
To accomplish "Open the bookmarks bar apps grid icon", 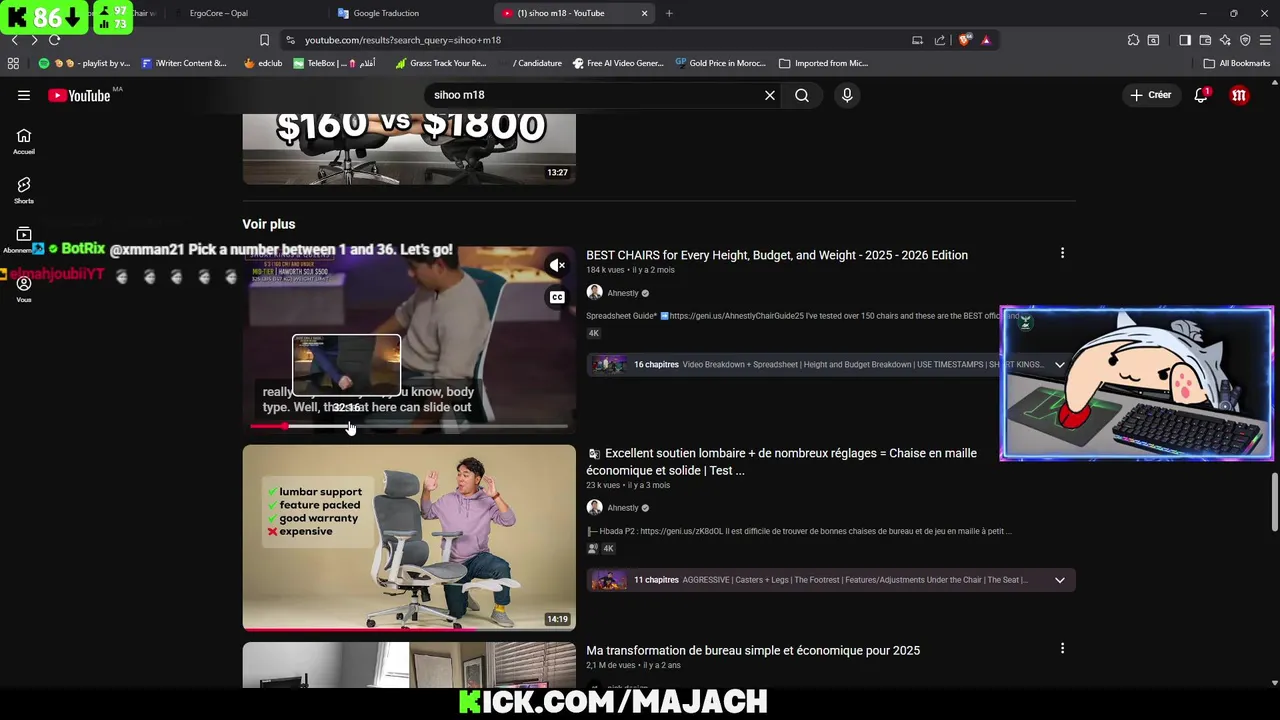I will (x=13, y=63).
